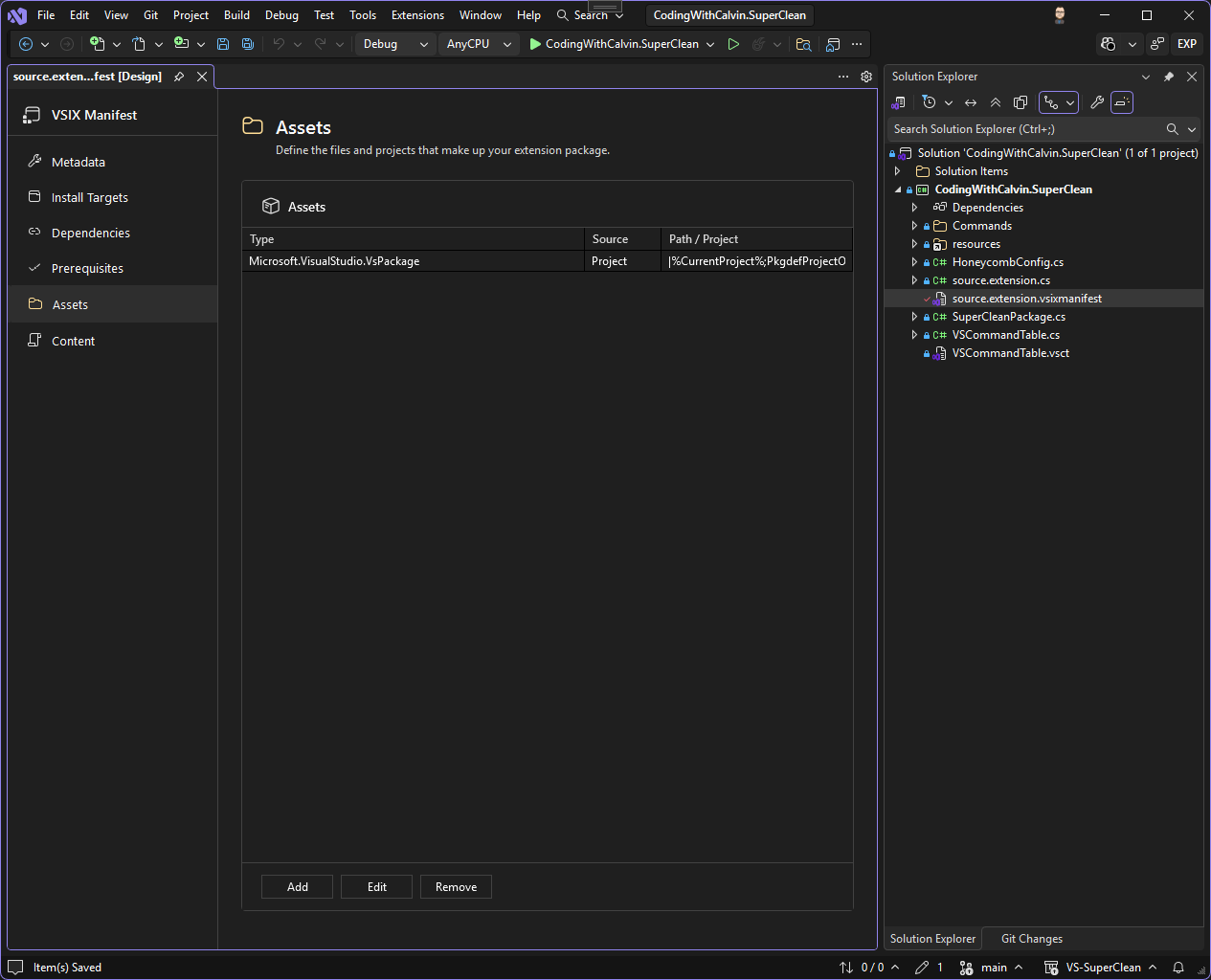Click Sync with Active Document arrows icon
This screenshot has height=980, width=1211.
click(971, 102)
